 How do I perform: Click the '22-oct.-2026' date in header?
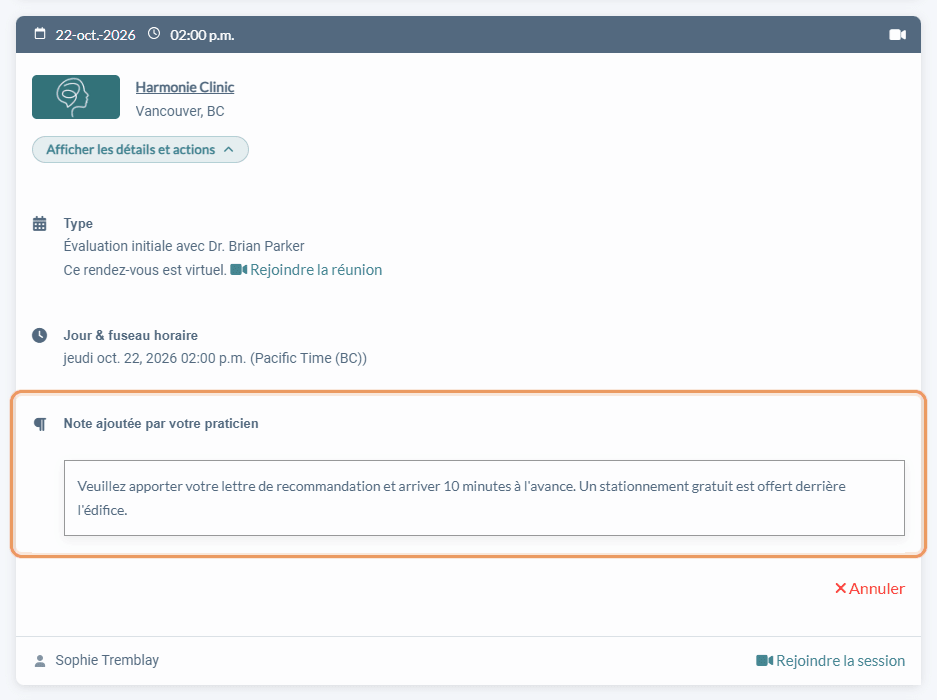coord(96,35)
